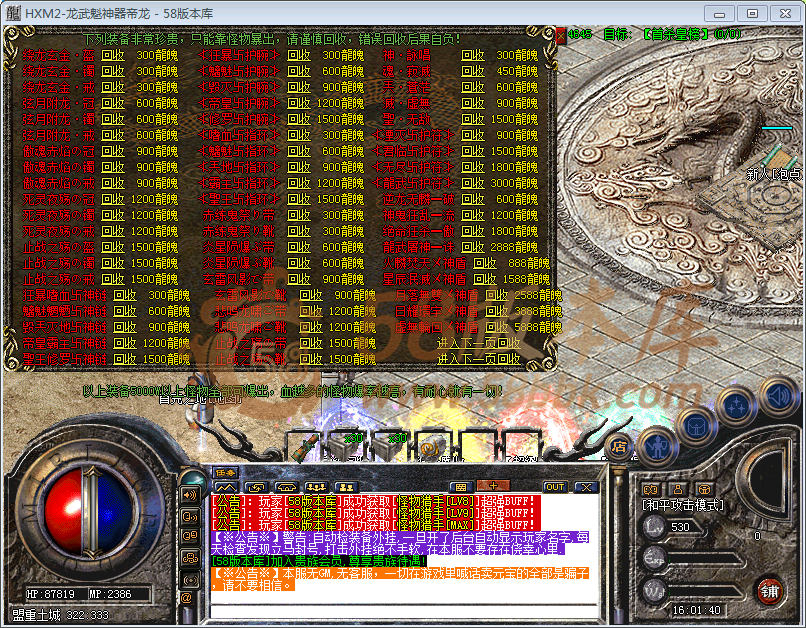Click the Wgt weight icon
Image resolution: width=806 pixels, height=628 pixels.
click(x=654, y=590)
